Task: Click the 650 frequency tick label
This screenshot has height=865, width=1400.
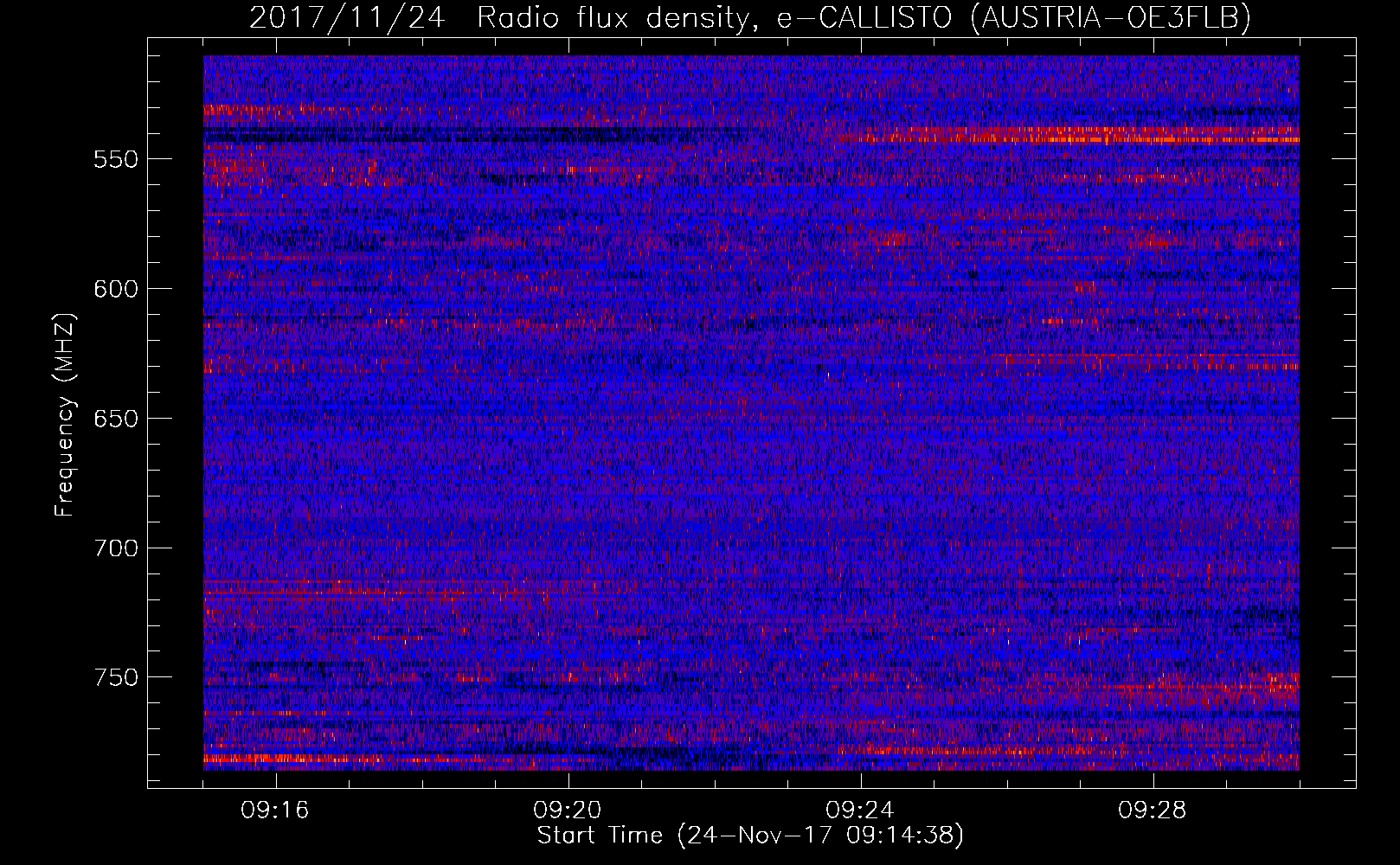Action: click(x=116, y=419)
